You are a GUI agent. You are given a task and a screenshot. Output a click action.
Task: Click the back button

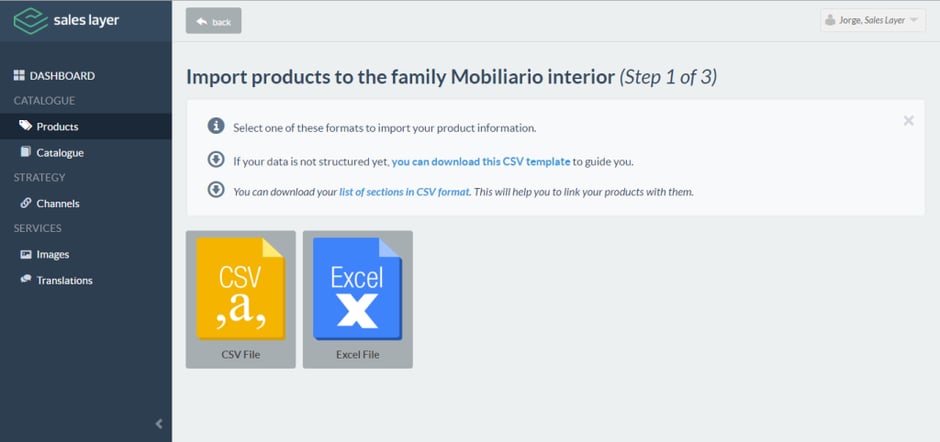[213, 20]
